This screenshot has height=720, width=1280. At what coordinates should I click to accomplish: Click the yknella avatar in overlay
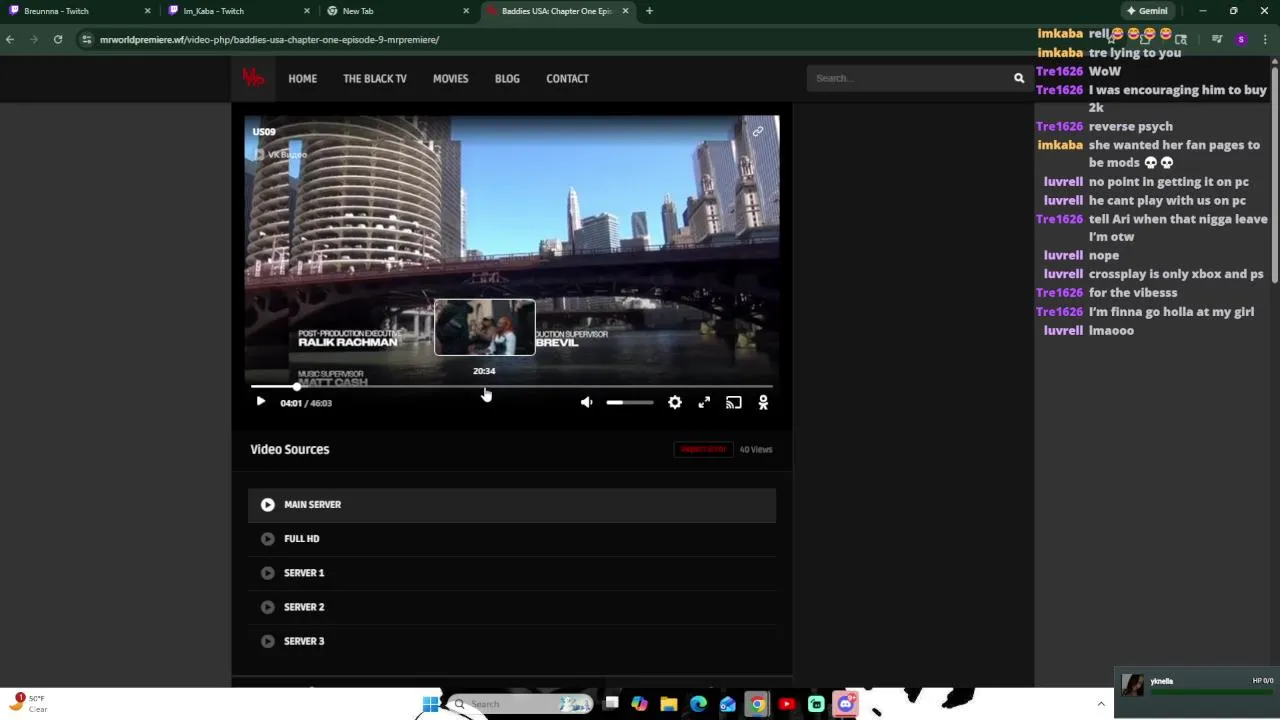(1133, 685)
